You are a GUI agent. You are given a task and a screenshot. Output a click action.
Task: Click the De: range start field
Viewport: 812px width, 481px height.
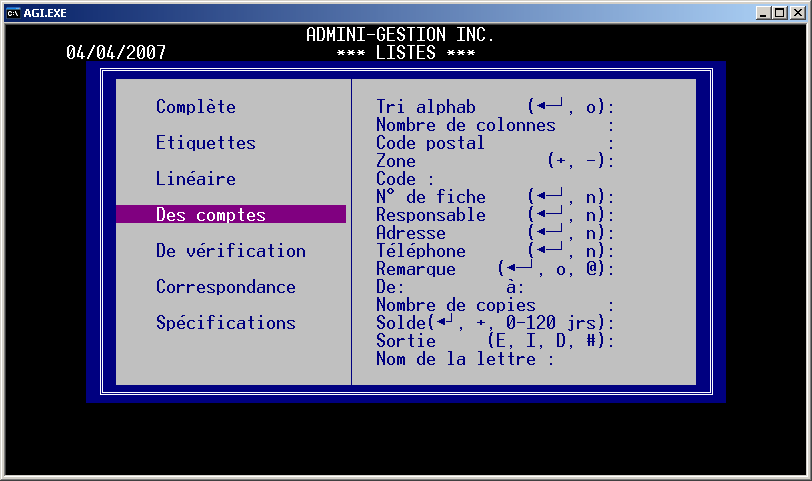pos(390,287)
